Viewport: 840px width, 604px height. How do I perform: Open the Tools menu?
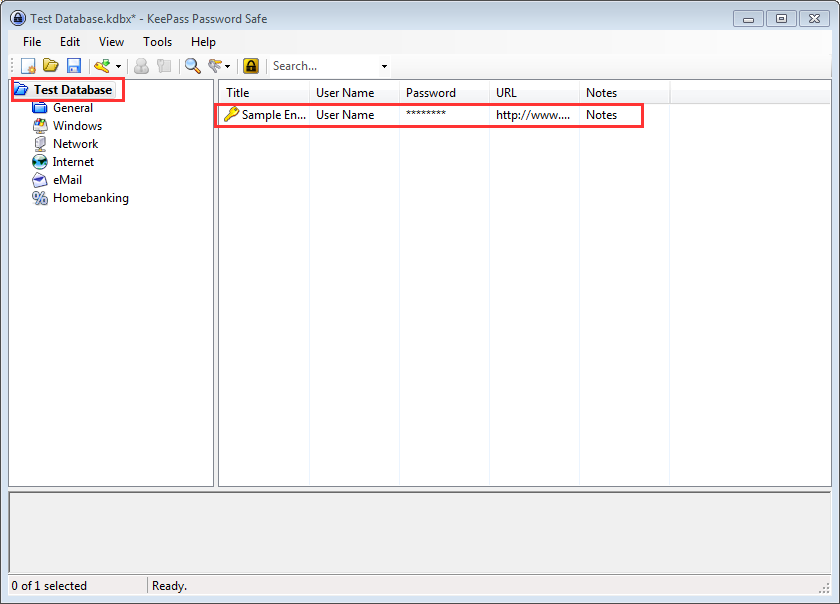point(158,42)
